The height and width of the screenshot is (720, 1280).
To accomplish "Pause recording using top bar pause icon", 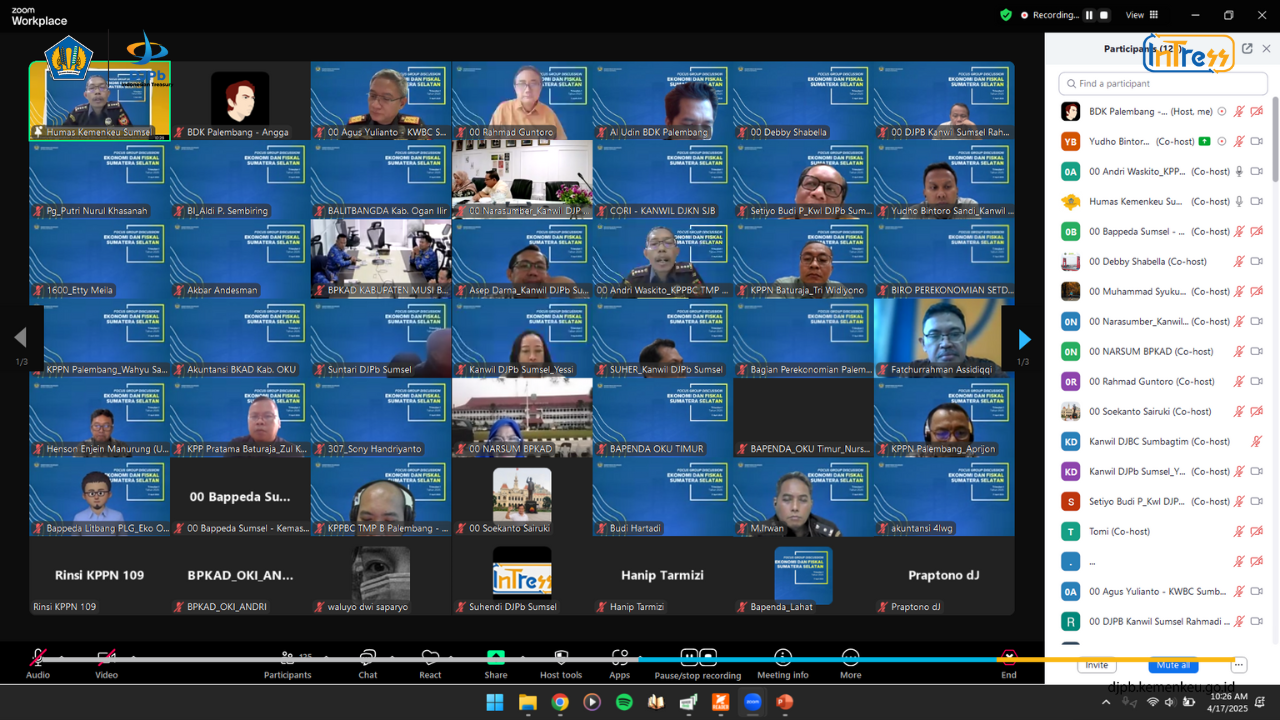I will [x=1089, y=15].
